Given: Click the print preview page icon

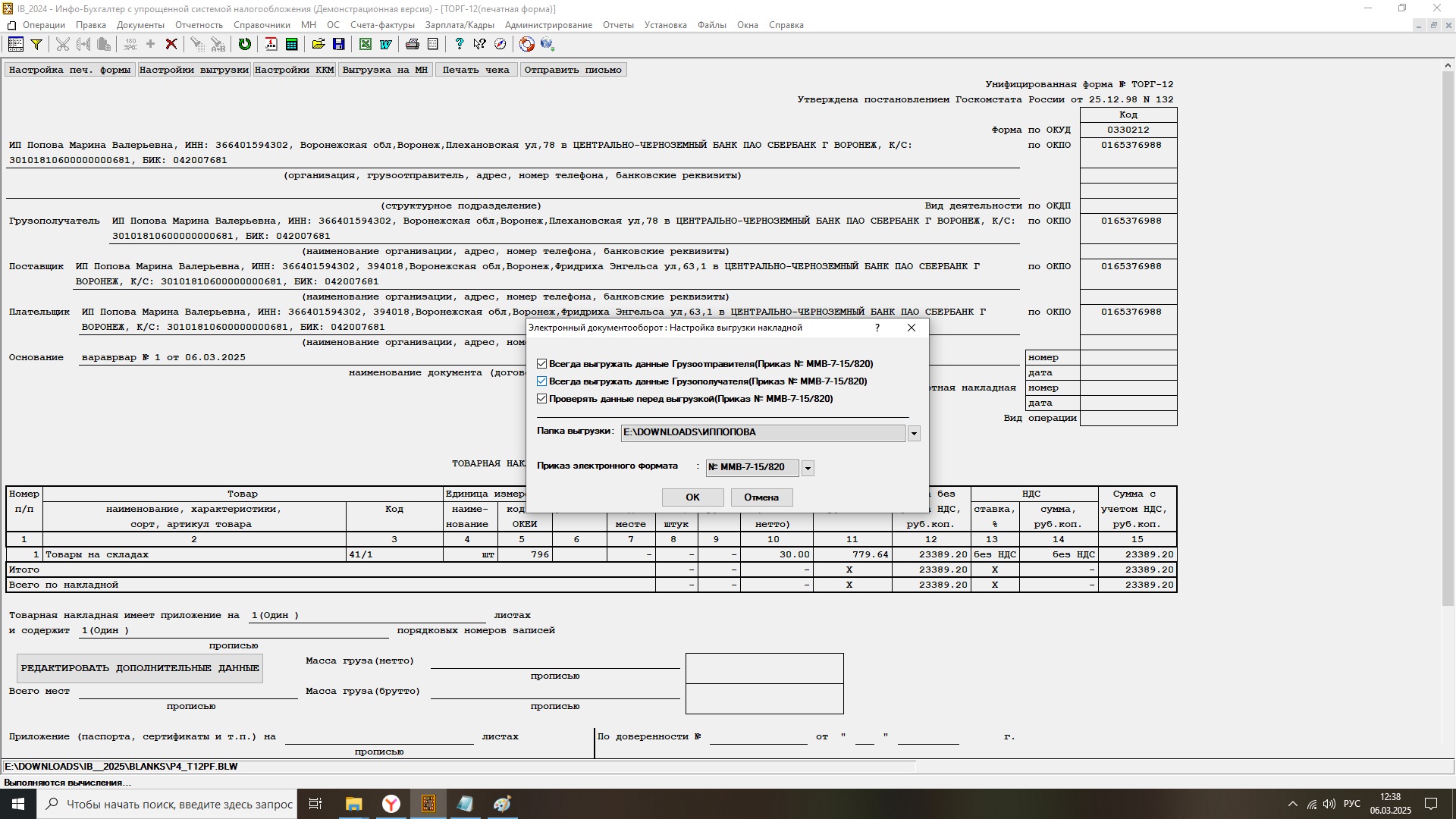Looking at the screenshot, I should 432,45.
